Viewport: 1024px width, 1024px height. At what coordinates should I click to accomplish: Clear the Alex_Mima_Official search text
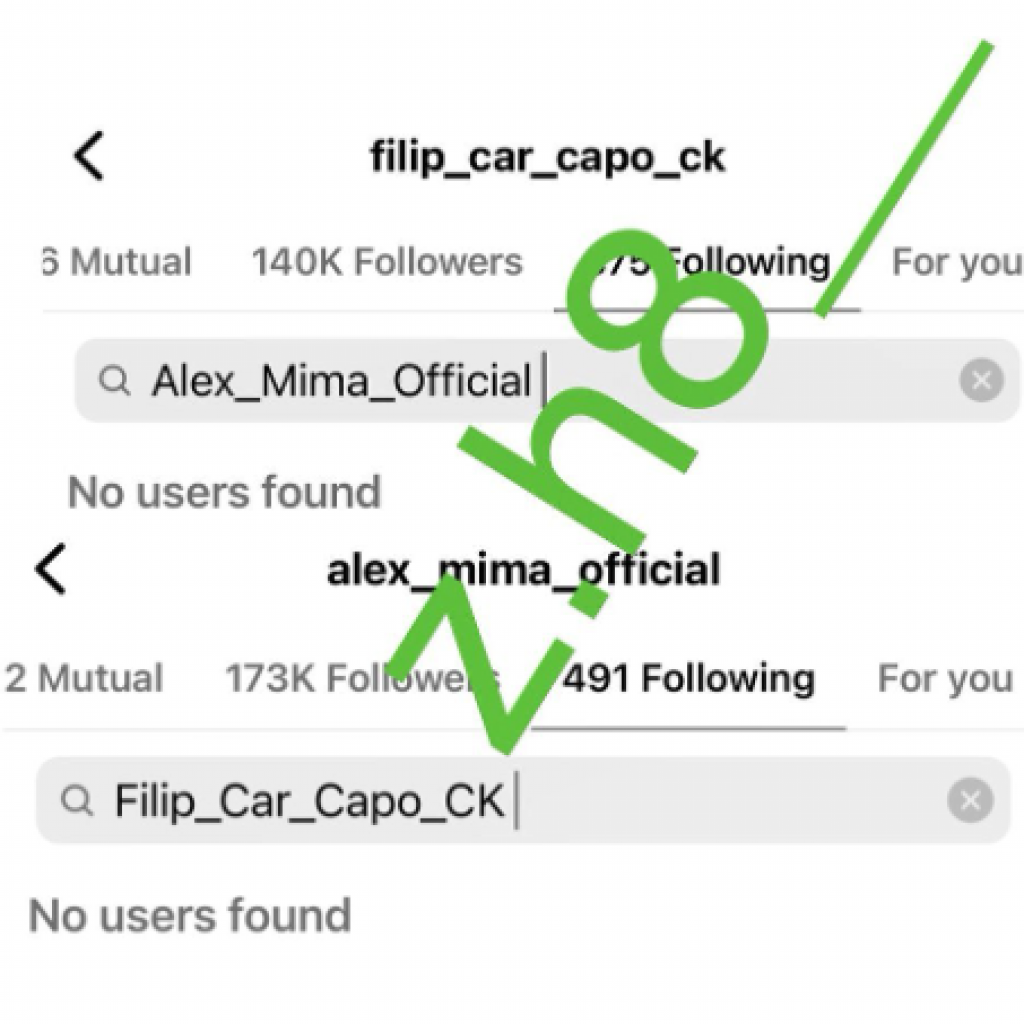coord(981,380)
